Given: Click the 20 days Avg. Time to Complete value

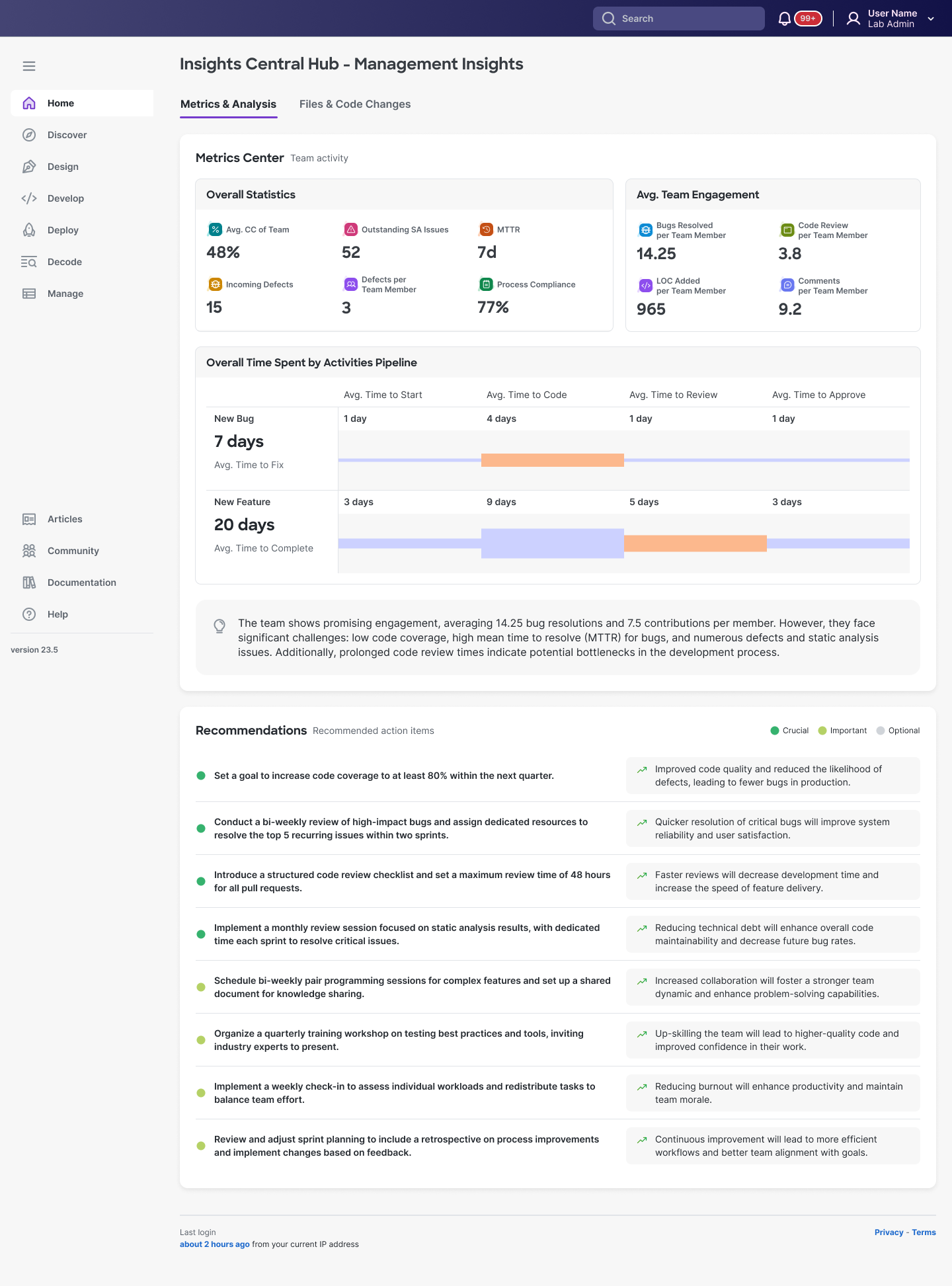Looking at the screenshot, I should click(244, 525).
